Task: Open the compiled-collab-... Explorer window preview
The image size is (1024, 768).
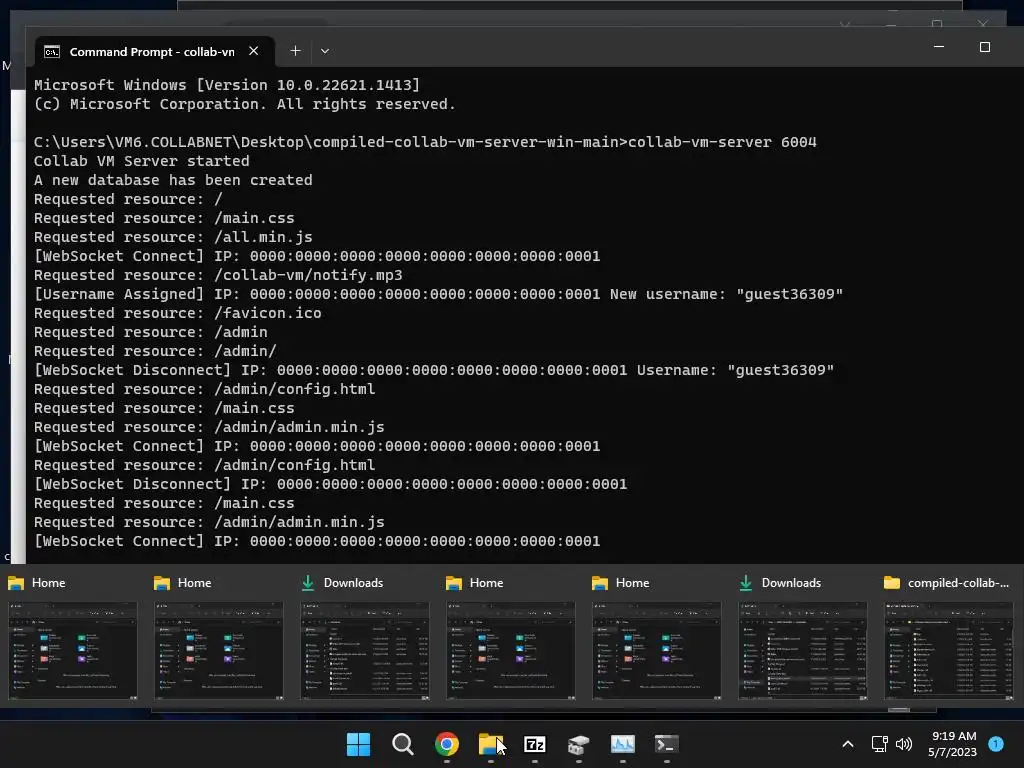Action: 948,650
